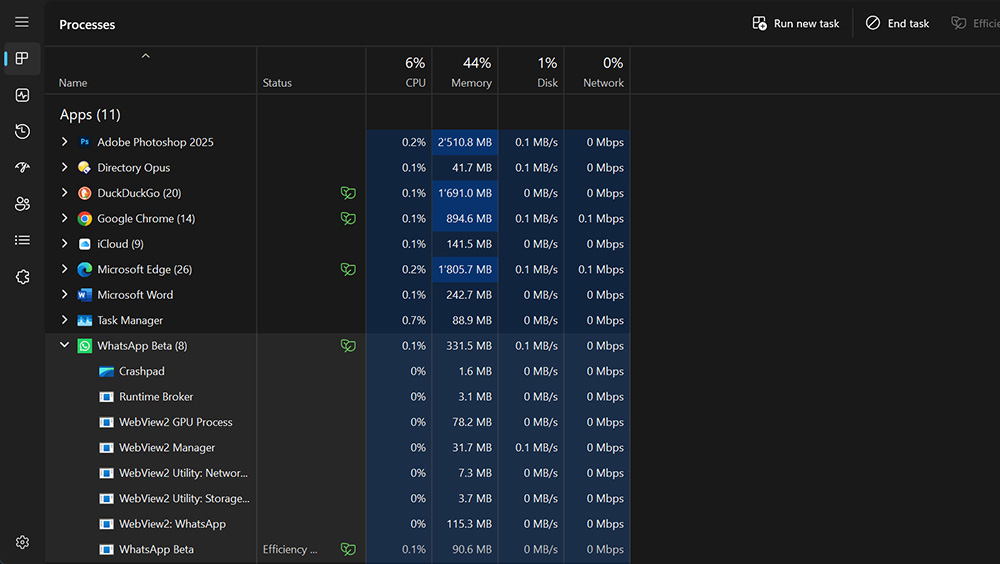Expand the Microsoft Edge (26) group
Image resolution: width=1000 pixels, height=564 pixels.
pos(64,269)
